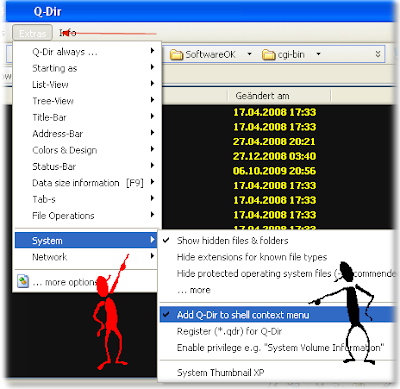Image resolution: width=400 pixels, height=389 pixels.
Task: Select the System menu entry
Action: (x=86, y=240)
